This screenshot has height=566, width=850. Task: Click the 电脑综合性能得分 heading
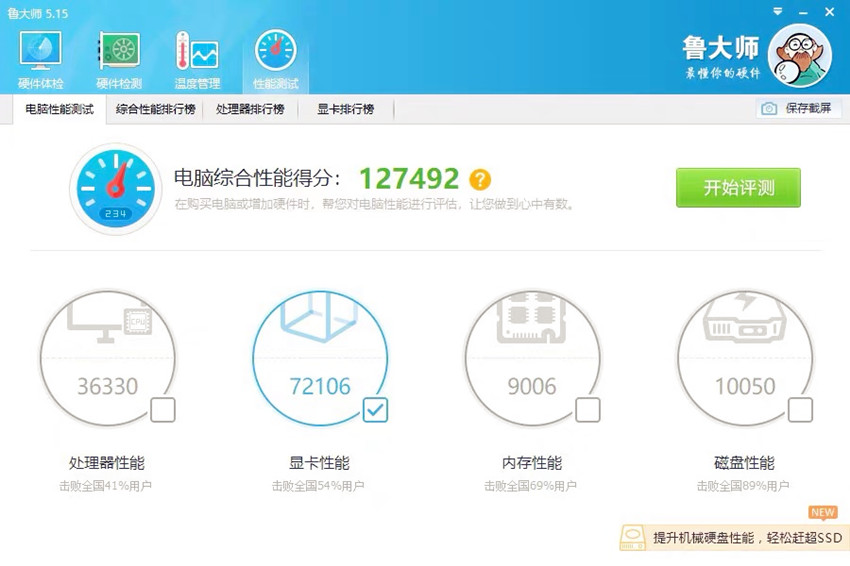[x=257, y=178]
